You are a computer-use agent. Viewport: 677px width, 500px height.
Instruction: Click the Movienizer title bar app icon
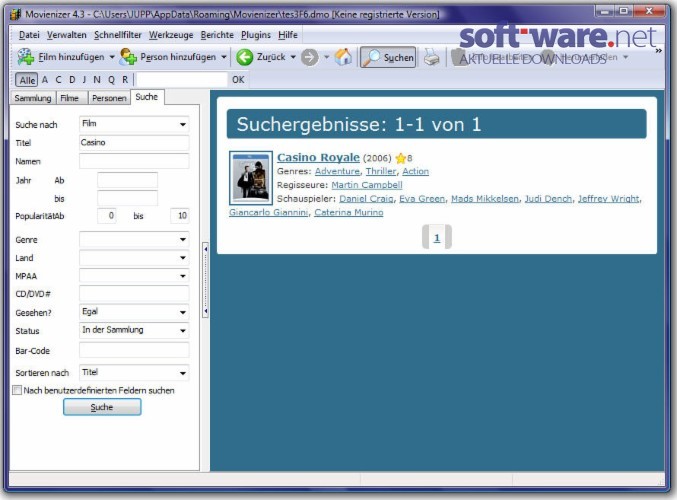15,14
